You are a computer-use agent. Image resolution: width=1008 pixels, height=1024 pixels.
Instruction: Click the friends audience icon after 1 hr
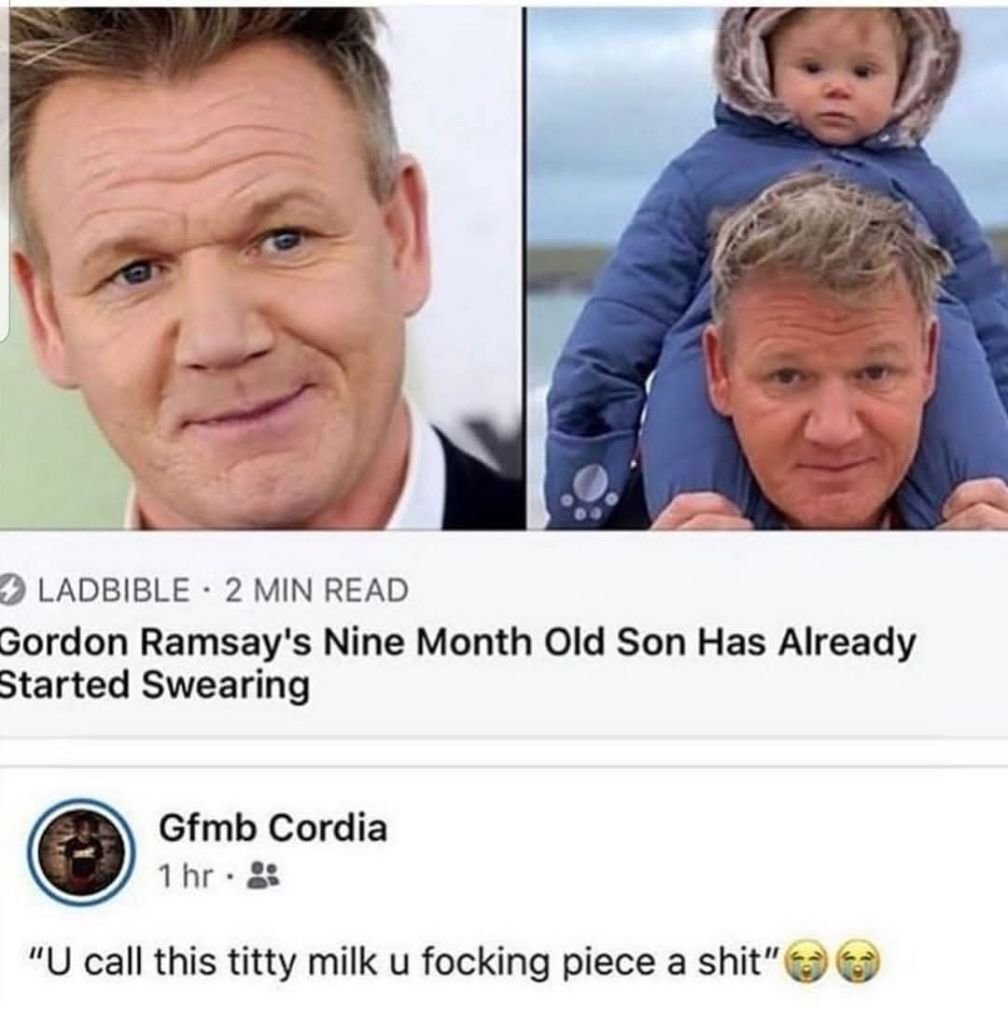(263, 875)
